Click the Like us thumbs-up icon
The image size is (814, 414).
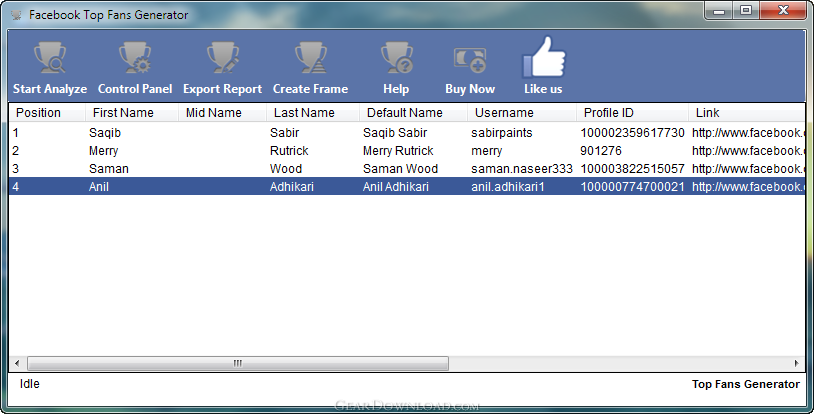[x=544, y=57]
